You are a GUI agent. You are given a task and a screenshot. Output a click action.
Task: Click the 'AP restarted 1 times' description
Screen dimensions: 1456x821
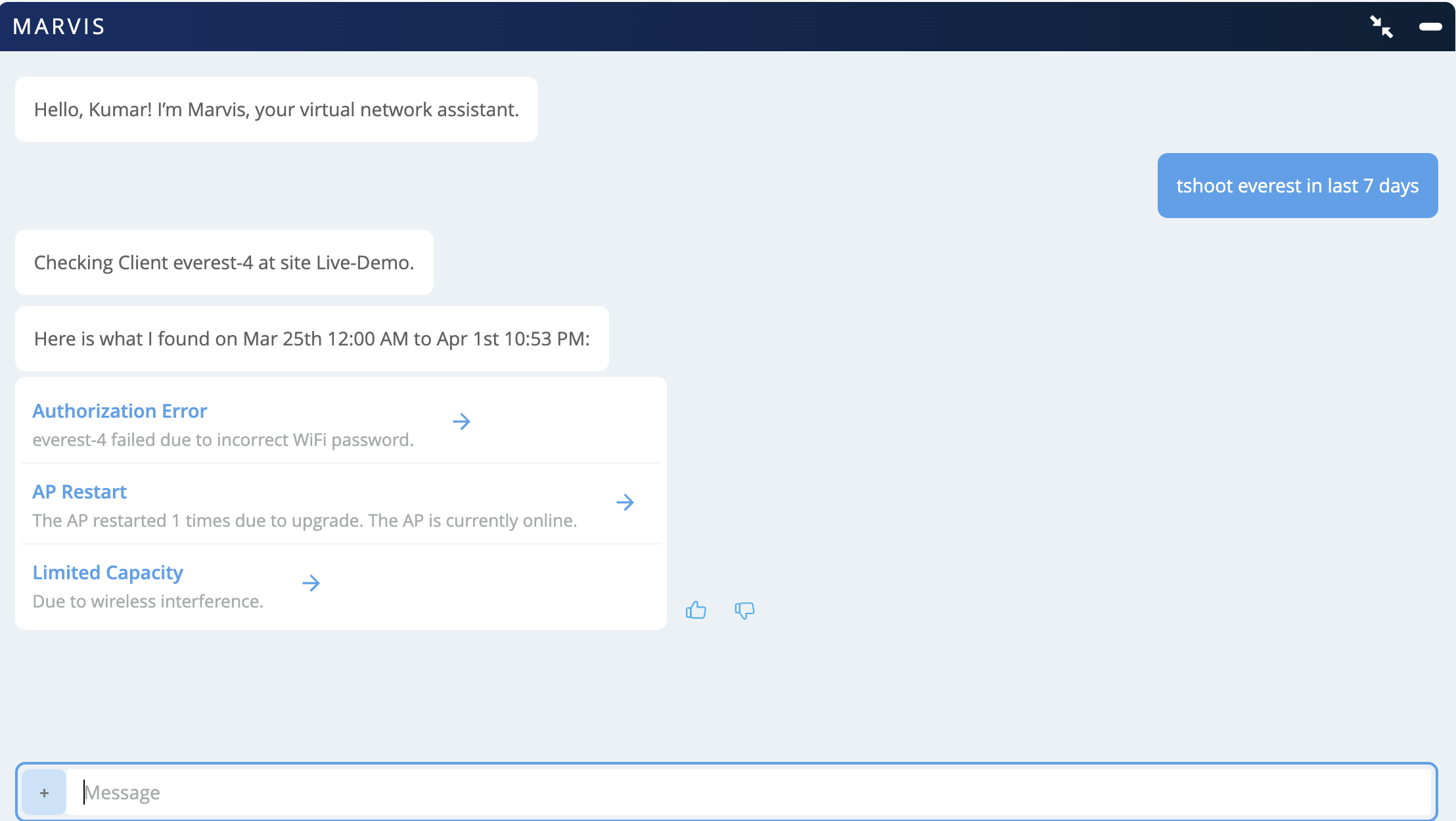click(304, 521)
